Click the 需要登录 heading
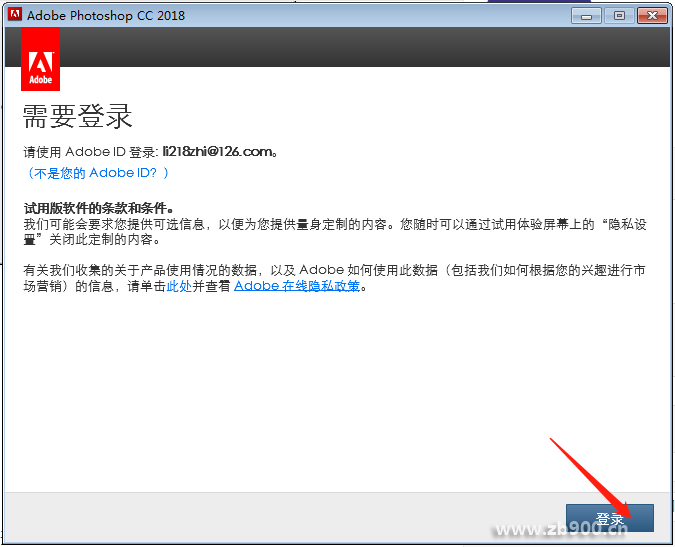The width and height of the screenshot is (675, 547). 78,116
